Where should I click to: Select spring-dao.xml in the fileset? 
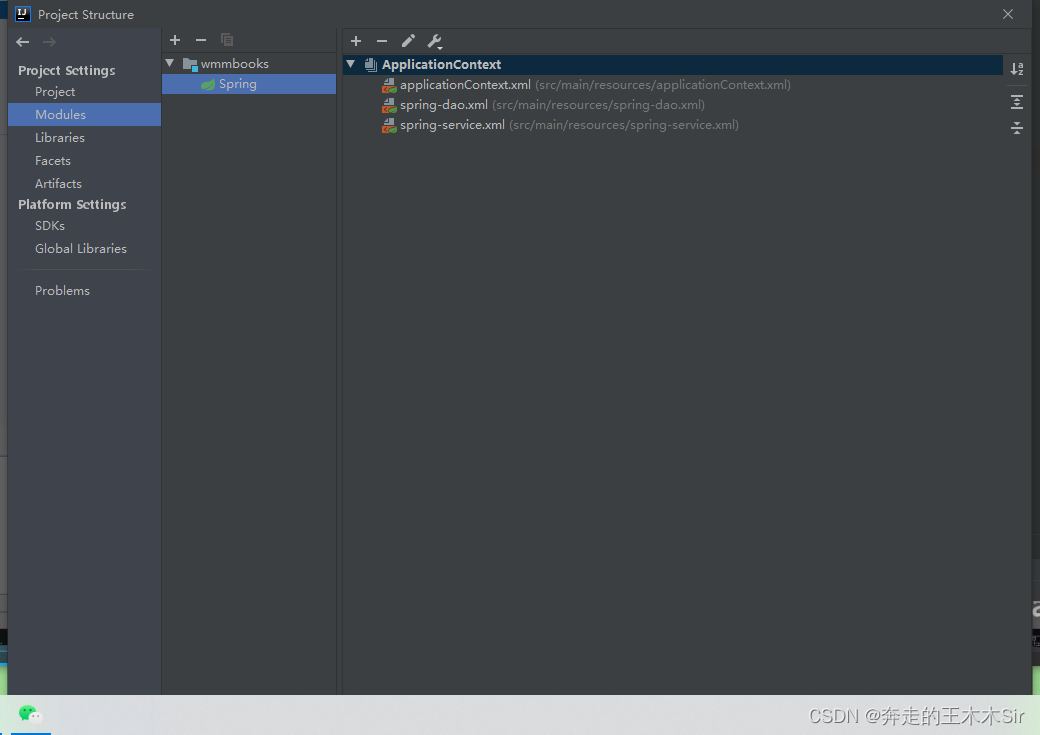pos(444,105)
